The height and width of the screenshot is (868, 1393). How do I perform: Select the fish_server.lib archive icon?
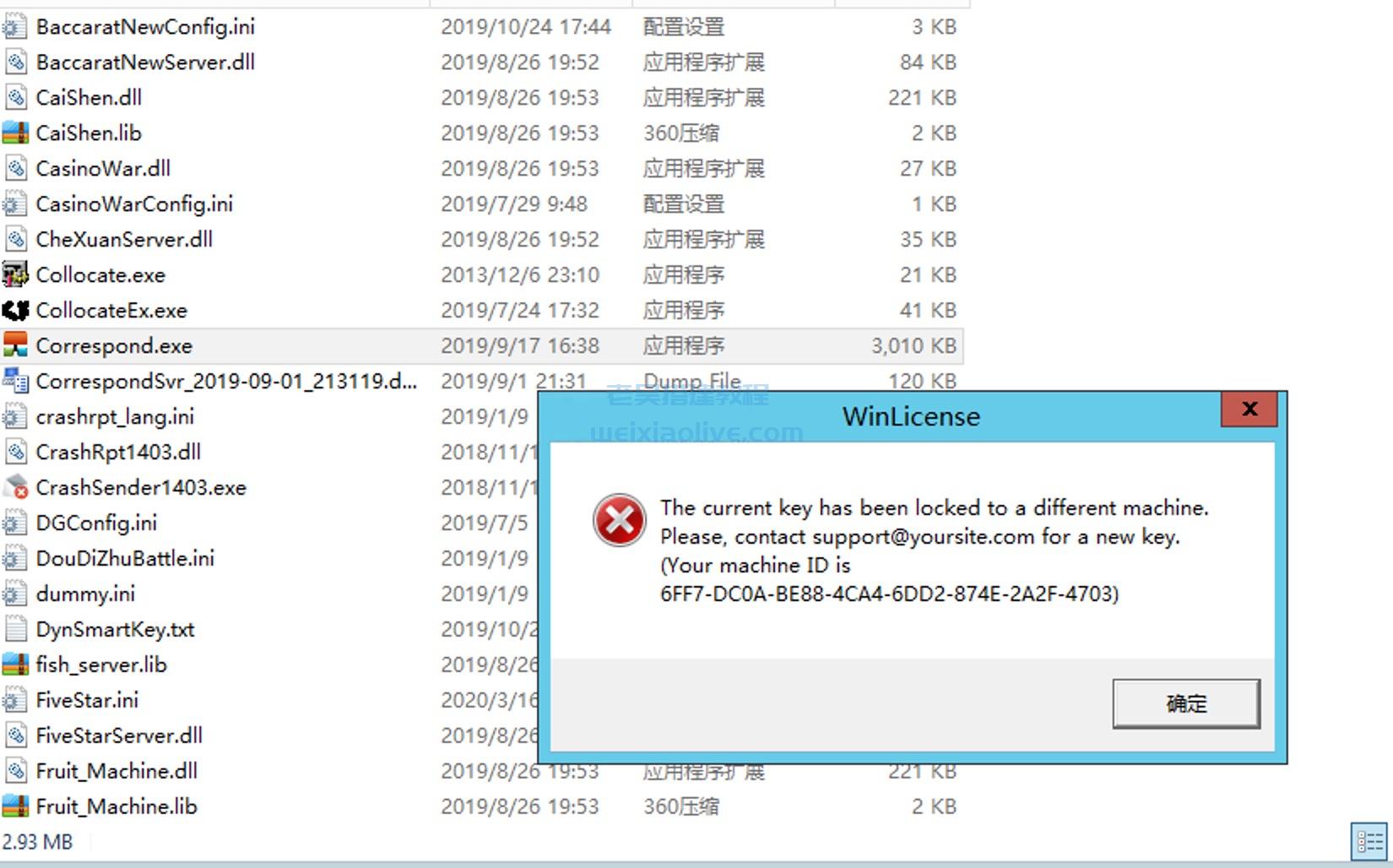click(x=15, y=665)
